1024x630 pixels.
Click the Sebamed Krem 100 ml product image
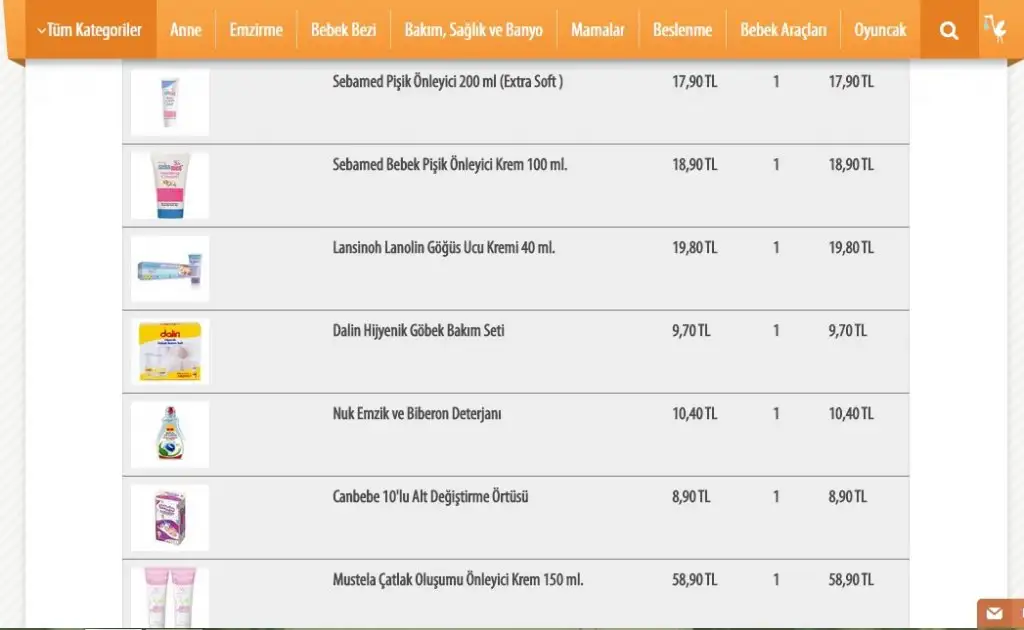(170, 185)
